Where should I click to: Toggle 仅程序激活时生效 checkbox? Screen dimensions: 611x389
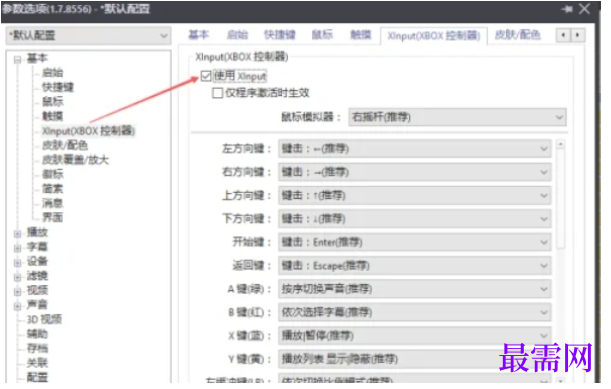(217, 93)
